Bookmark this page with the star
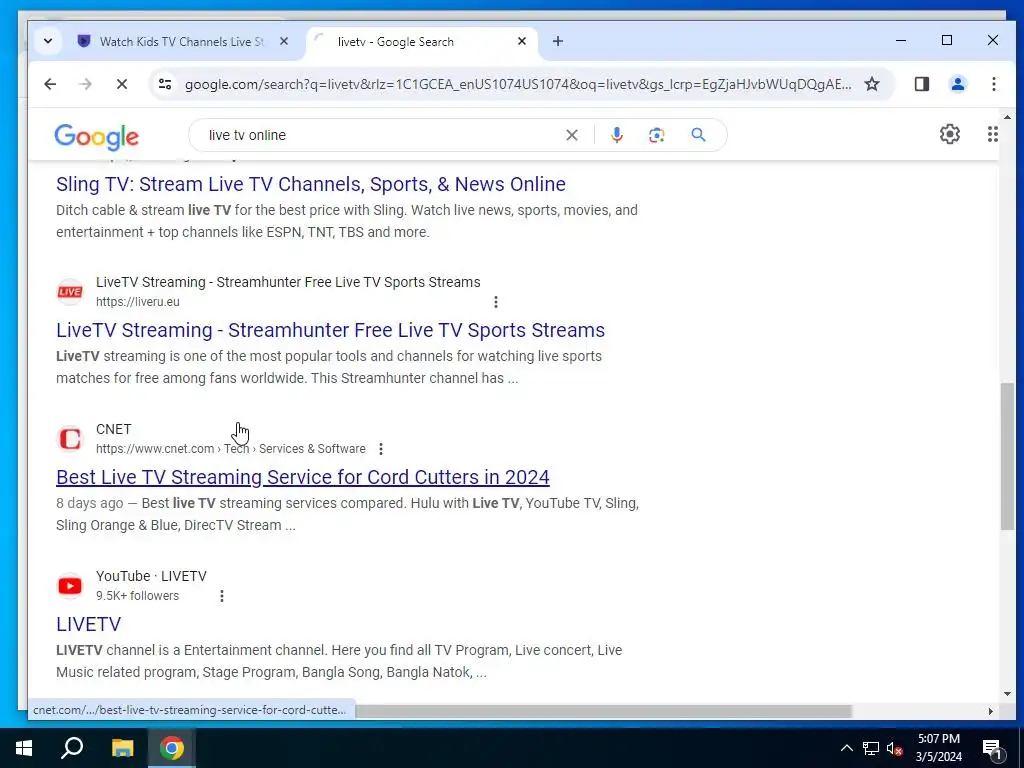 872,84
